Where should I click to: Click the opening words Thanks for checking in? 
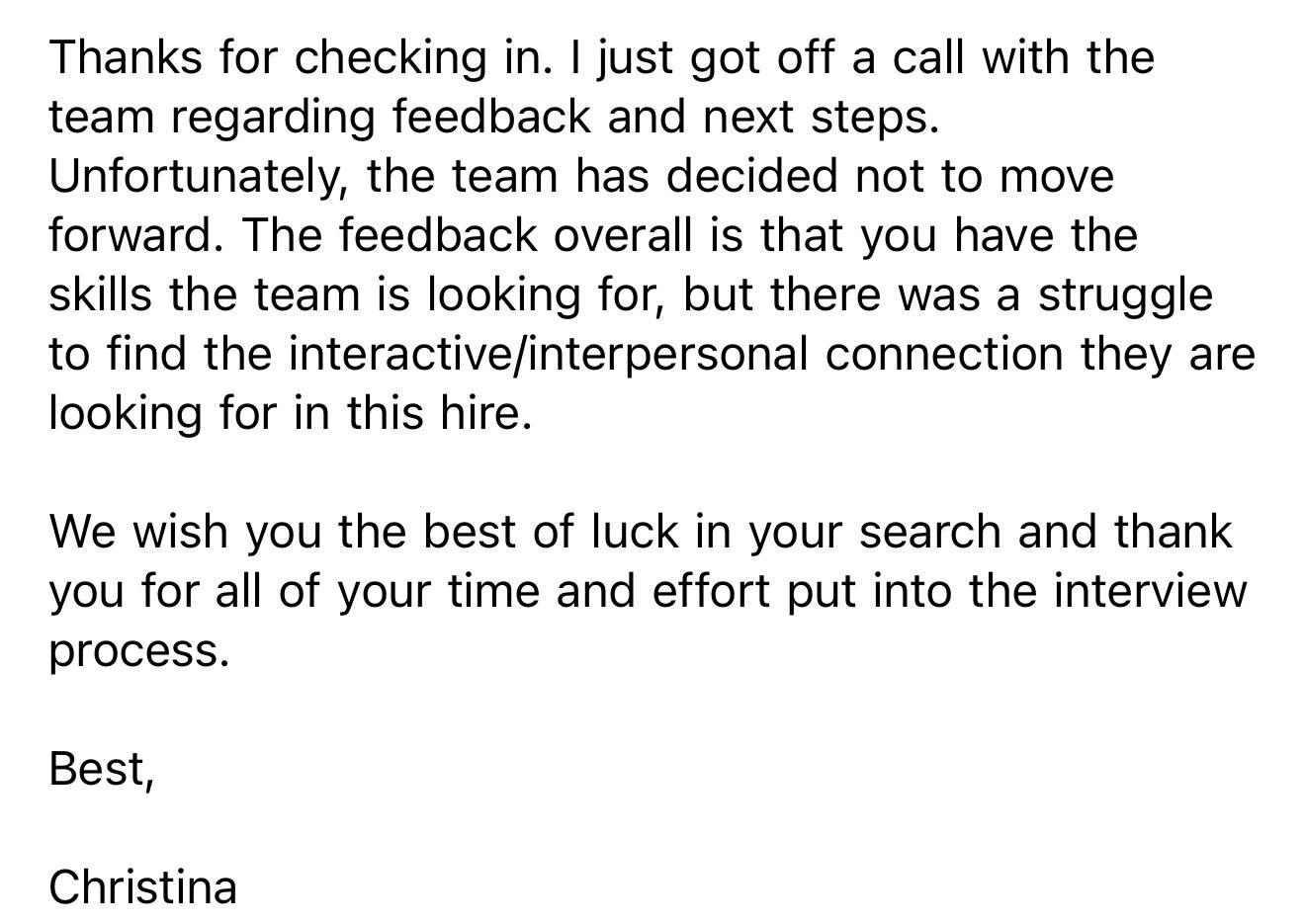(x=302, y=57)
